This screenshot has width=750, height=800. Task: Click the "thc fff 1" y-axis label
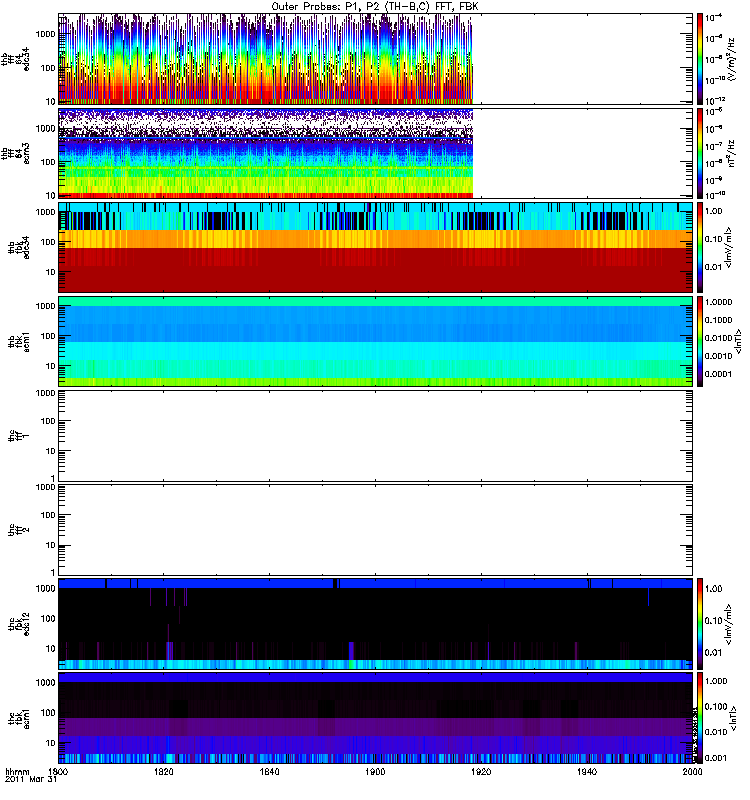point(19,436)
